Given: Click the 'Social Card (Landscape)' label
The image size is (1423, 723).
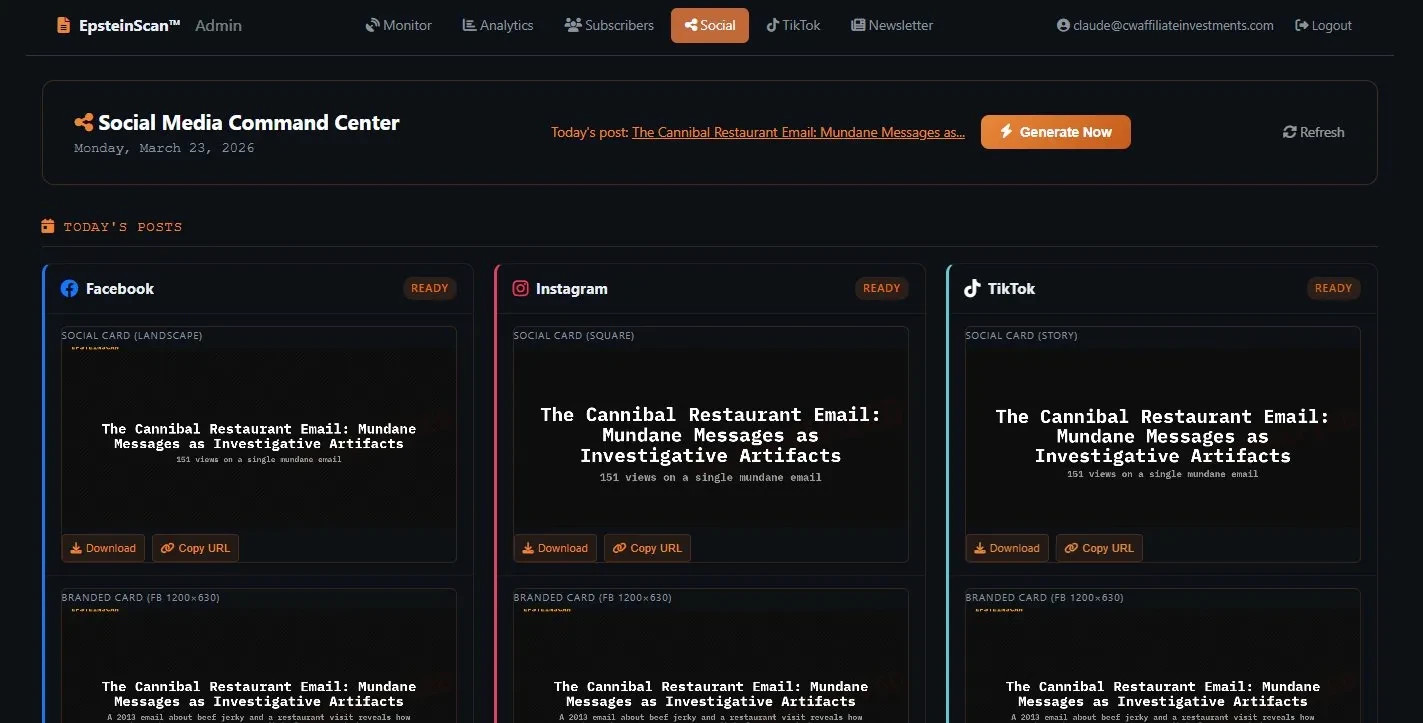Looking at the screenshot, I should tap(132, 335).
